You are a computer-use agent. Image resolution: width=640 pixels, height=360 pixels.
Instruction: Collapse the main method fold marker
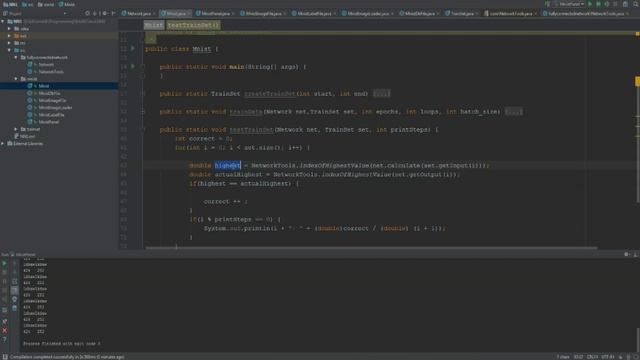coord(143,67)
